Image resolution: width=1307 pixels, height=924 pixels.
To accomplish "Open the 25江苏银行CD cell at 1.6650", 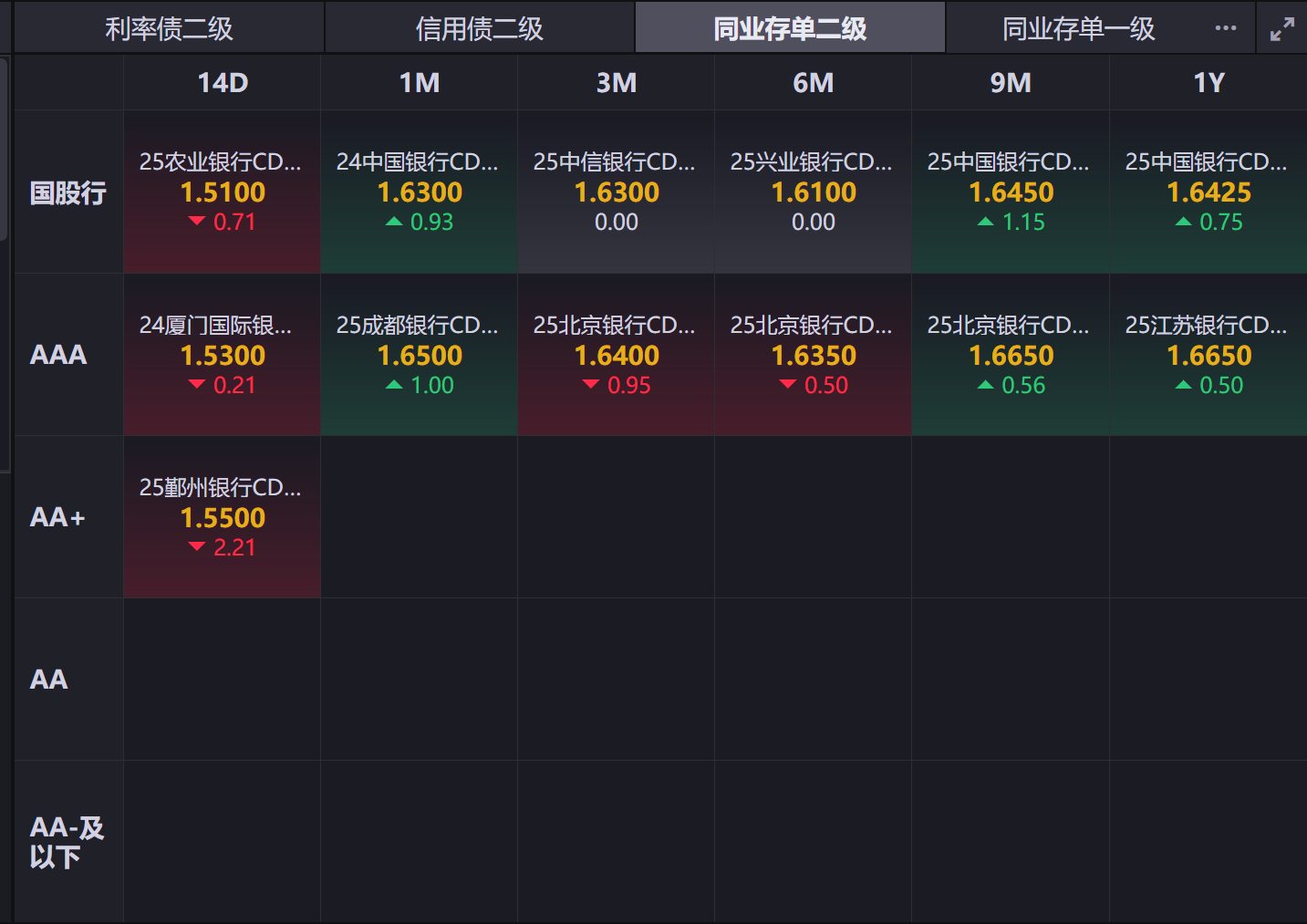I will pyautogui.click(x=1208, y=355).
